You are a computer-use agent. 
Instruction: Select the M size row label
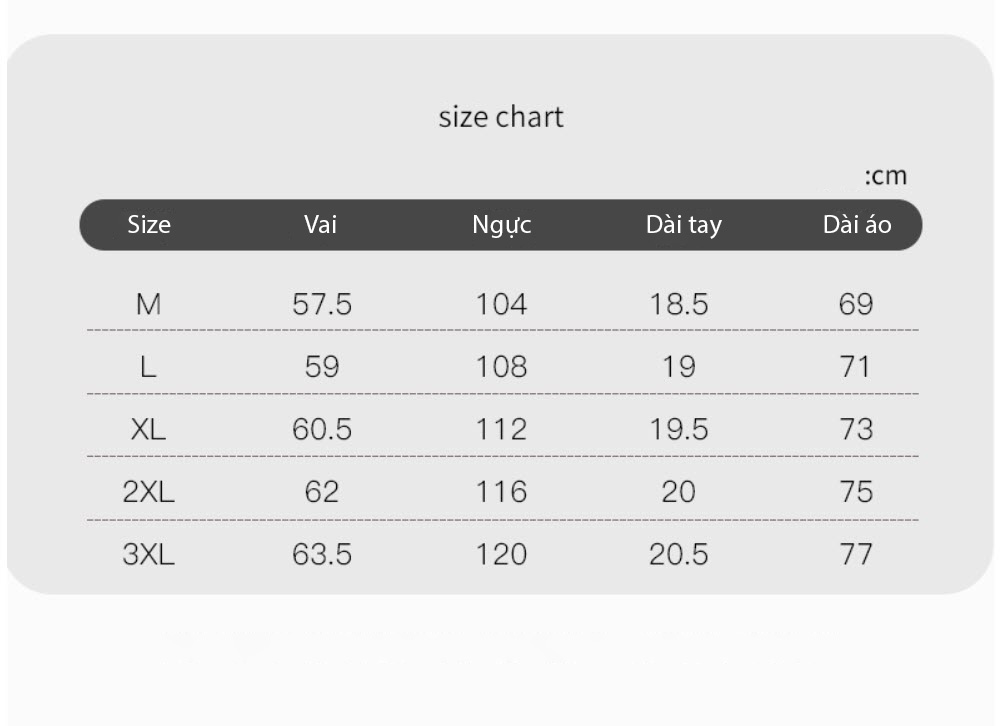tap(149, 304)
